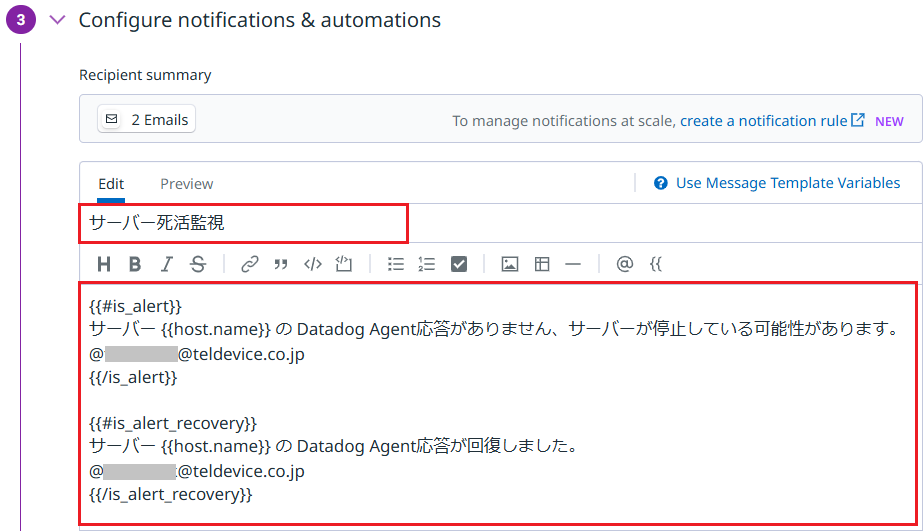Viewport: 923px width, 531px height.
Task: Apply italic formatting
Action: pos(166,264)
